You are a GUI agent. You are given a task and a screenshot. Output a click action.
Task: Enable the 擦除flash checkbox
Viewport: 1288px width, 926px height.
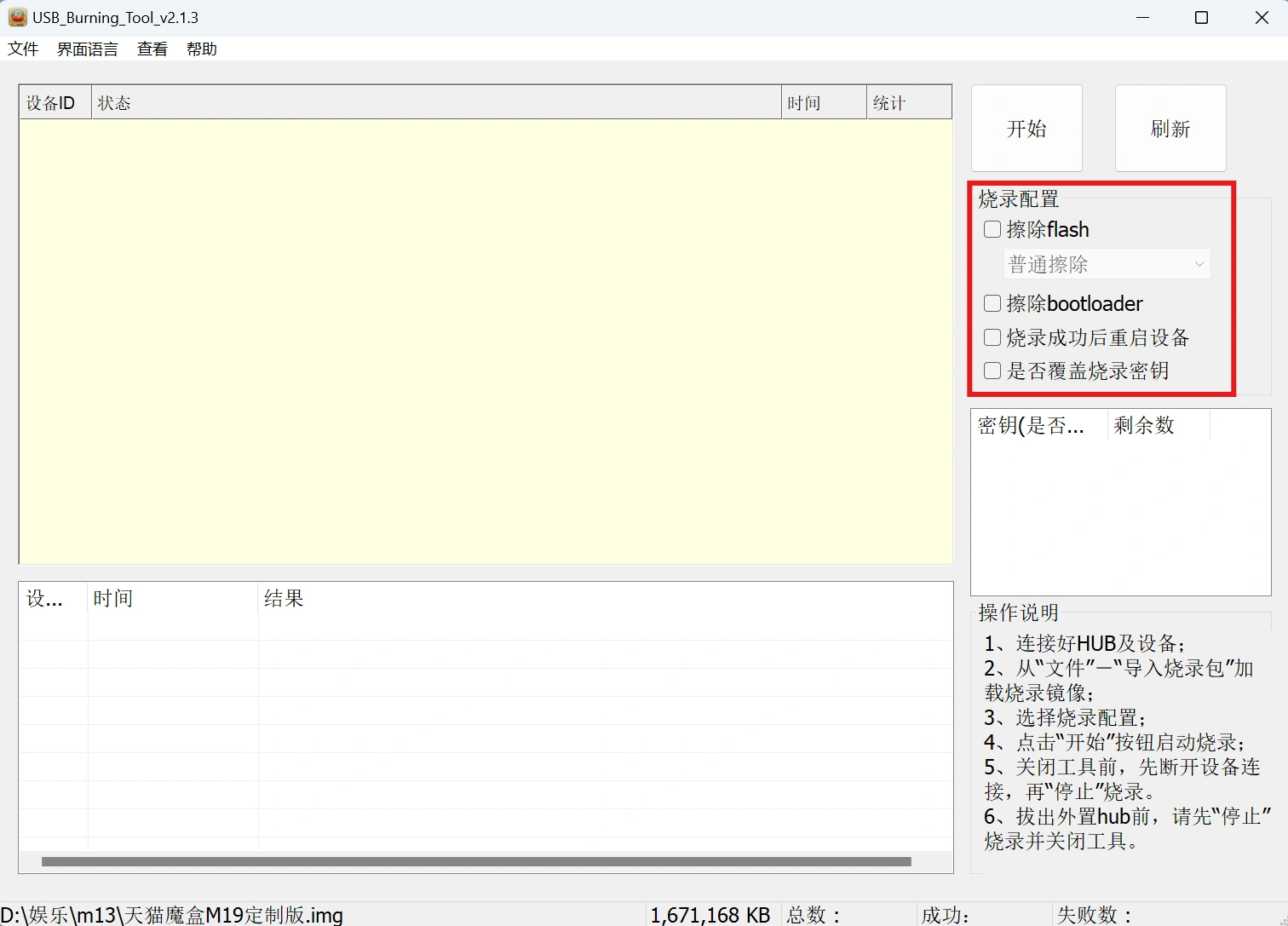(992, 229)
